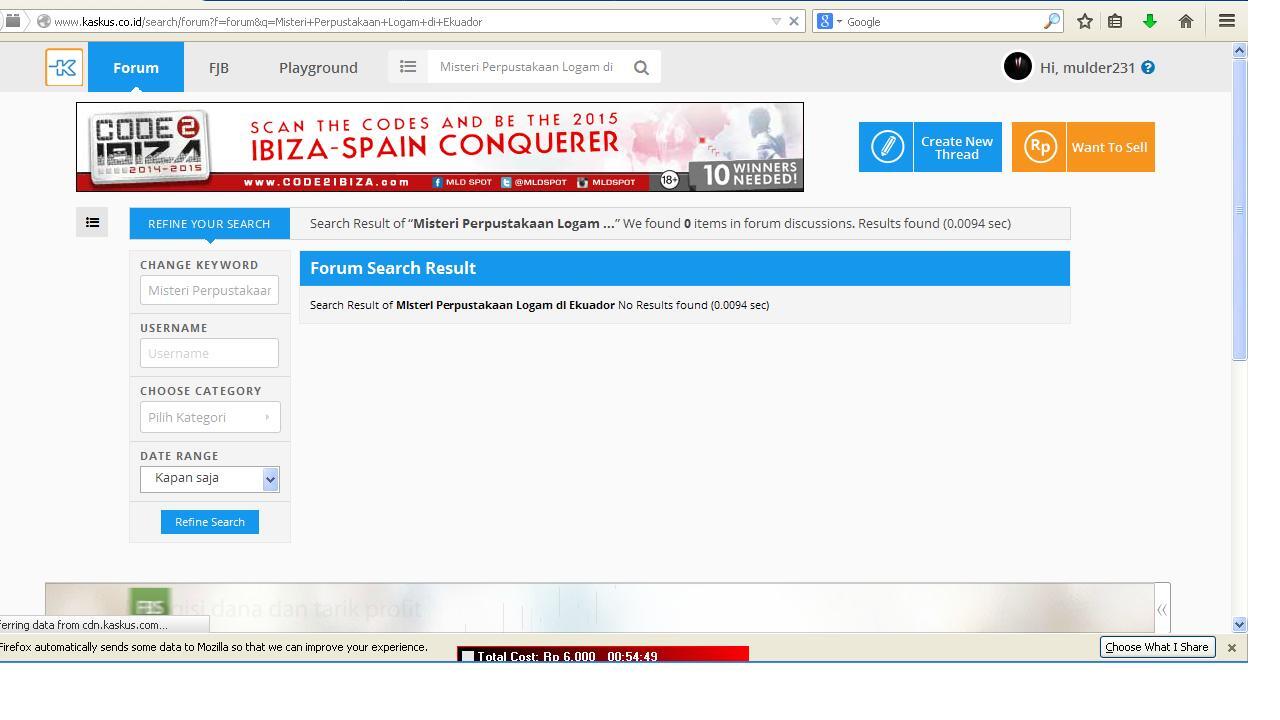Click the Google search field in toolbar

pos(942,21)
